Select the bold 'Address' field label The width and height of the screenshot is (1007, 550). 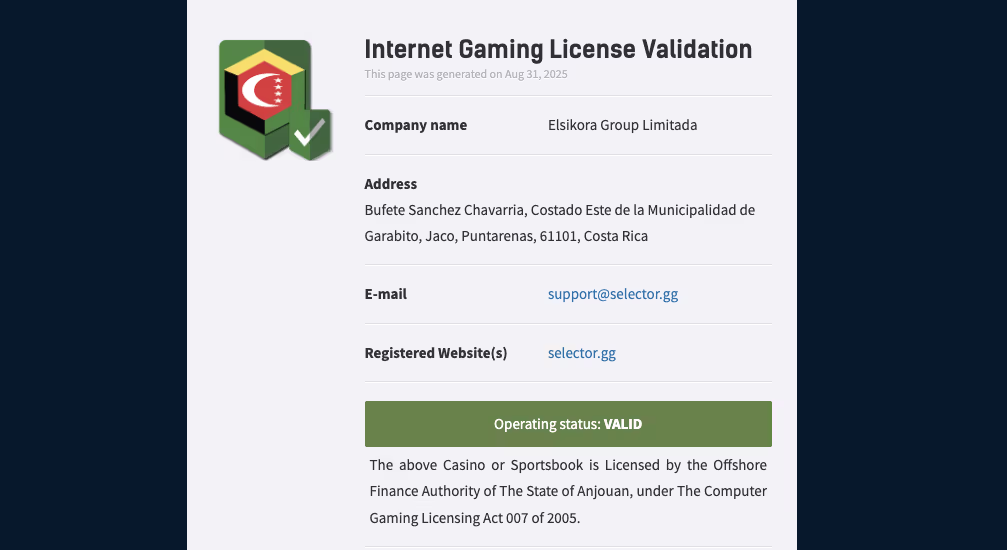click(x=391, y=184)
